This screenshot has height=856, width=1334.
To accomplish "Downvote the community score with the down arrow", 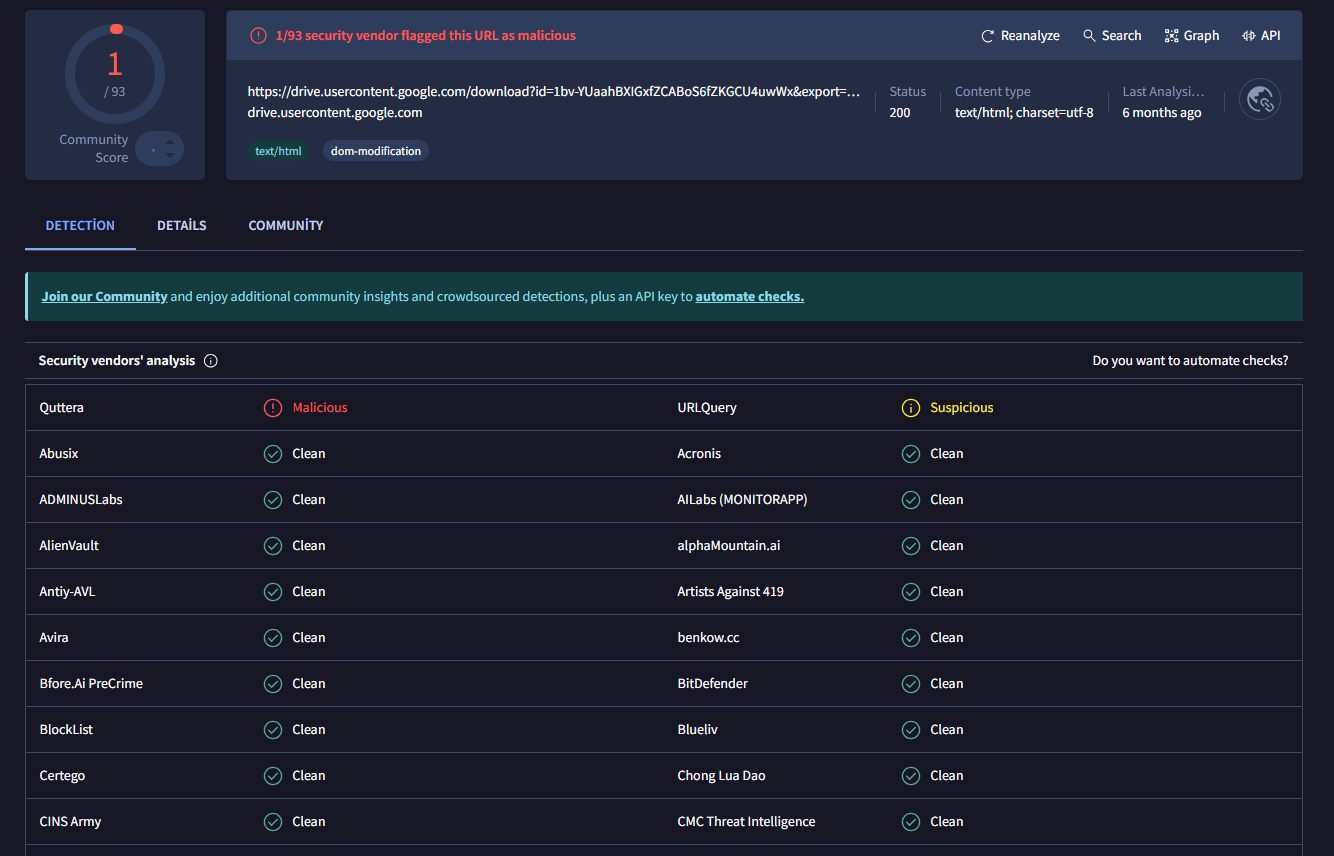I will pos(170,155).
